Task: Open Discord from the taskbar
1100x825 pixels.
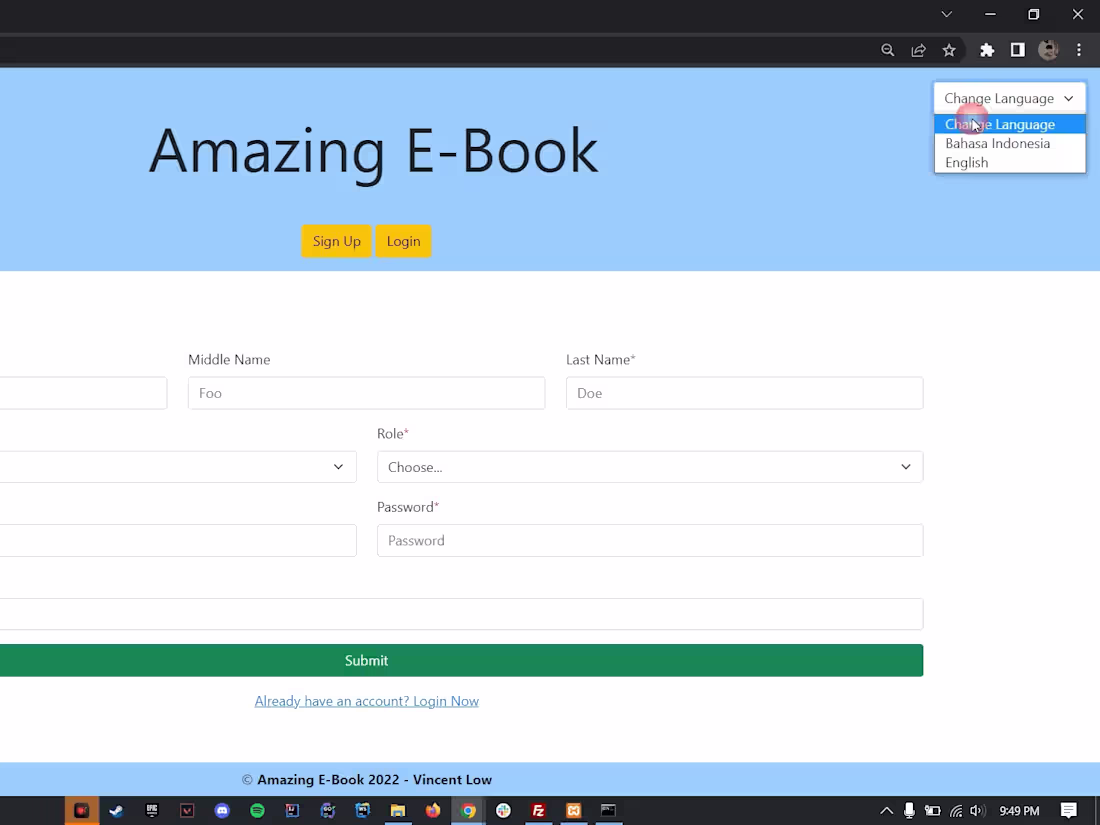Action: pos(222,811)
